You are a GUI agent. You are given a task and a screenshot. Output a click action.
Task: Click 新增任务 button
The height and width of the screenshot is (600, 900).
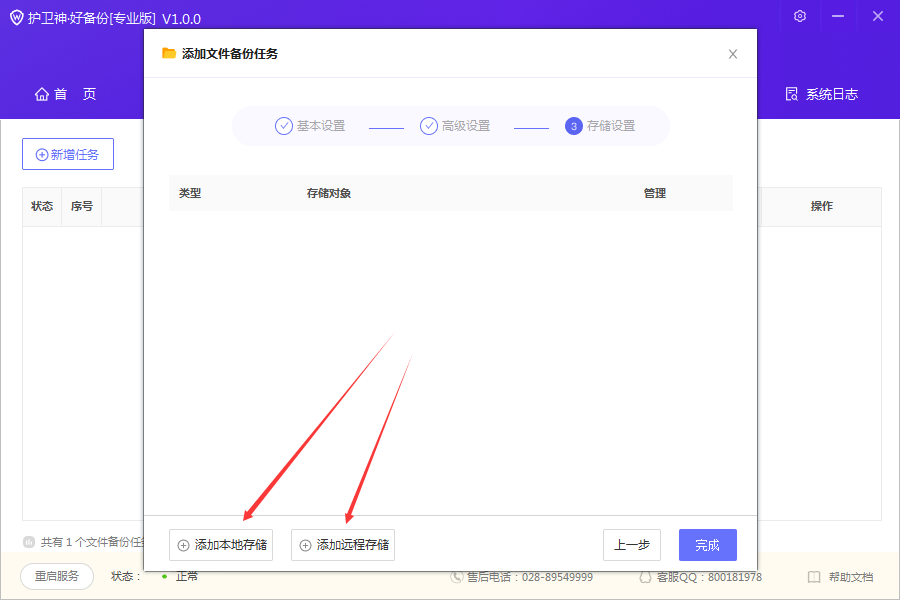coord(68,154)
